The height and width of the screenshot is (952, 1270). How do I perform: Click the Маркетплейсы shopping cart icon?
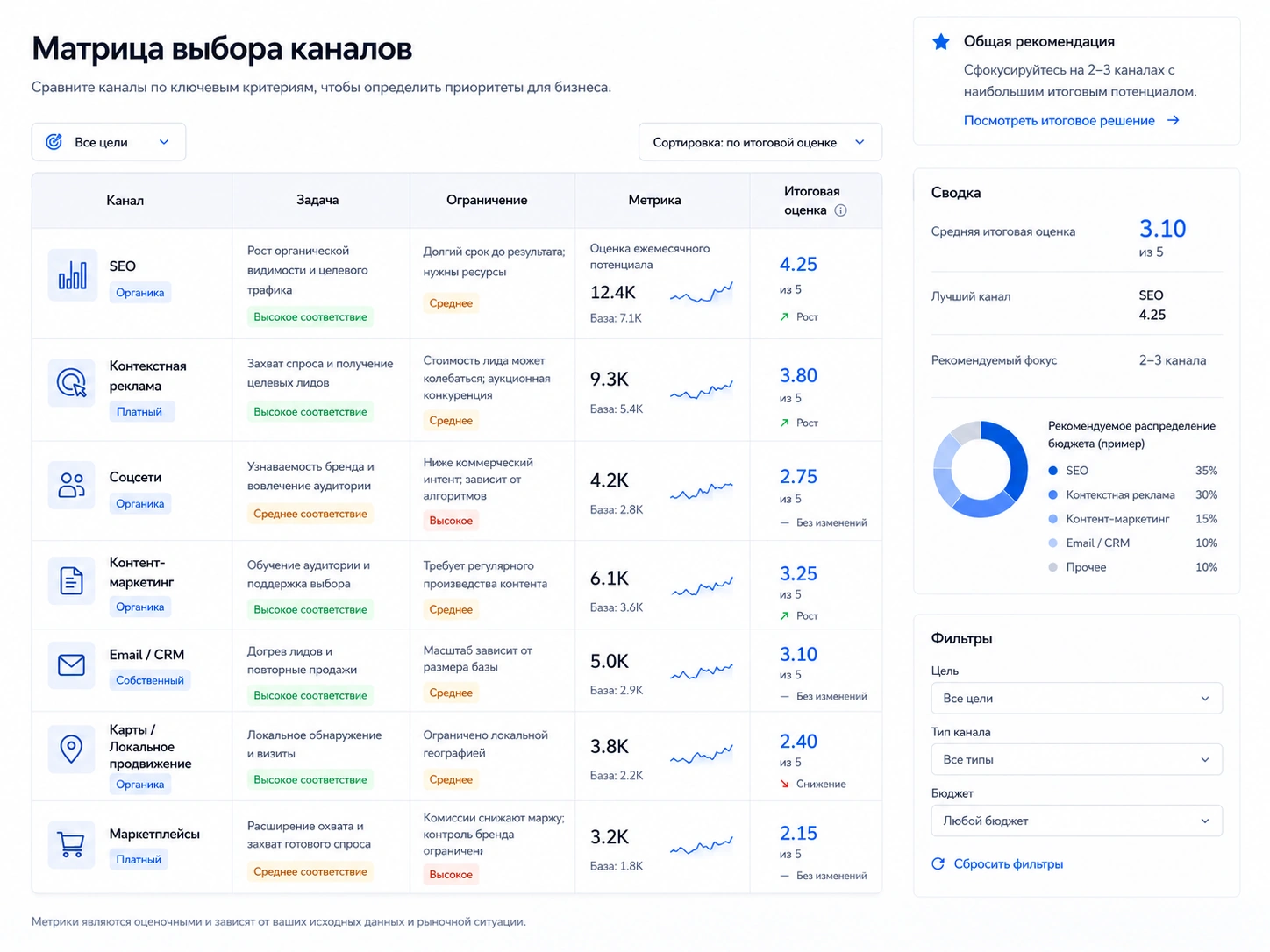coord(72,844)
